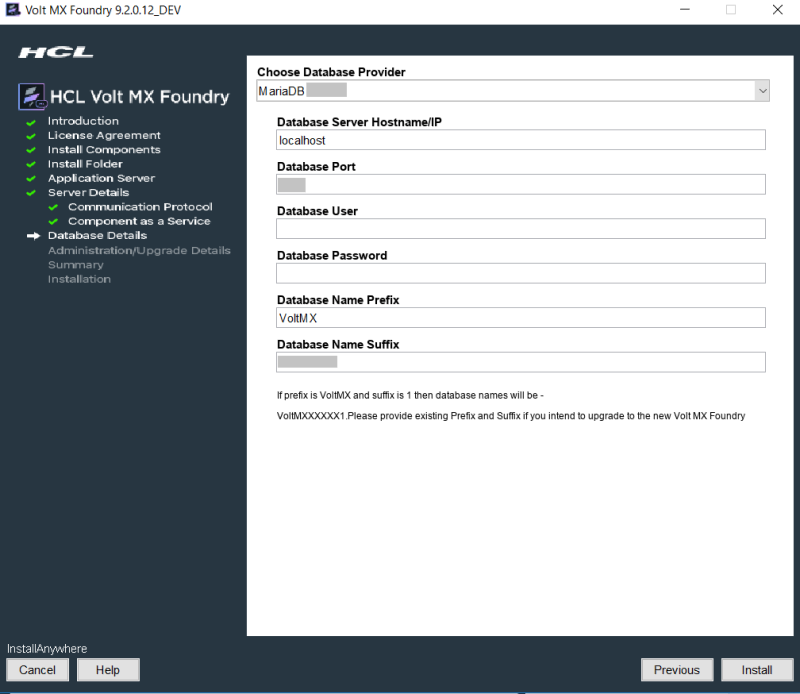Click the arrow icon beside Database Details
The height and width of the screenshot is (694, 800).
click(33, 236)
